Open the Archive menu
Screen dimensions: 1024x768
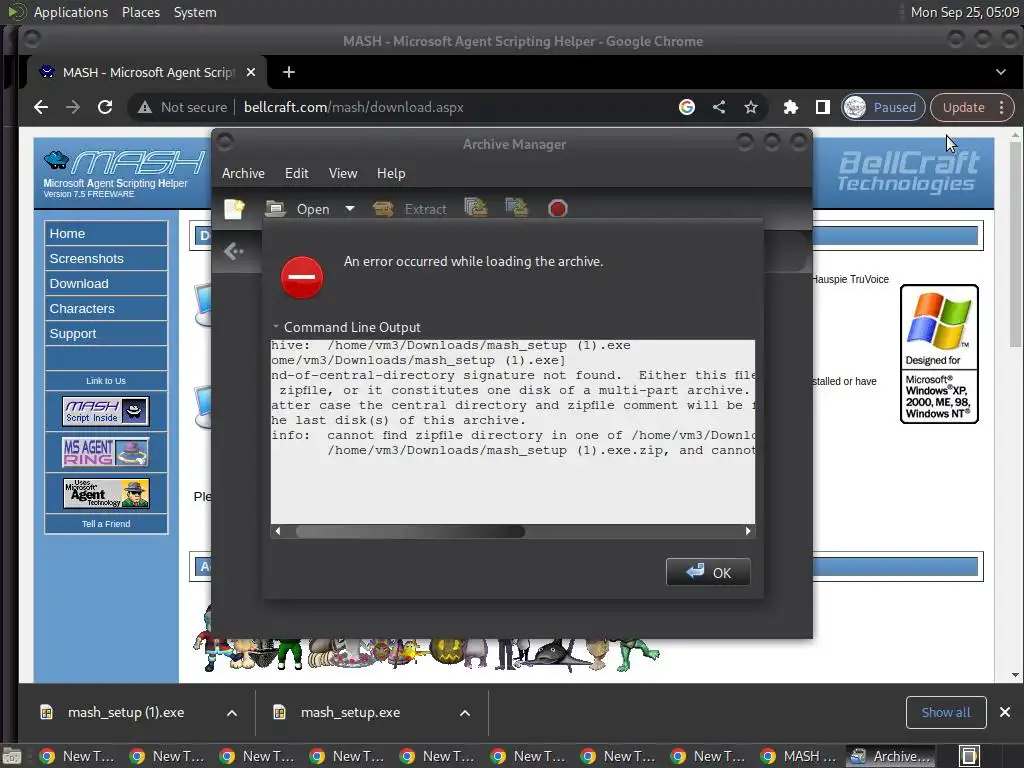click(243, 174)
